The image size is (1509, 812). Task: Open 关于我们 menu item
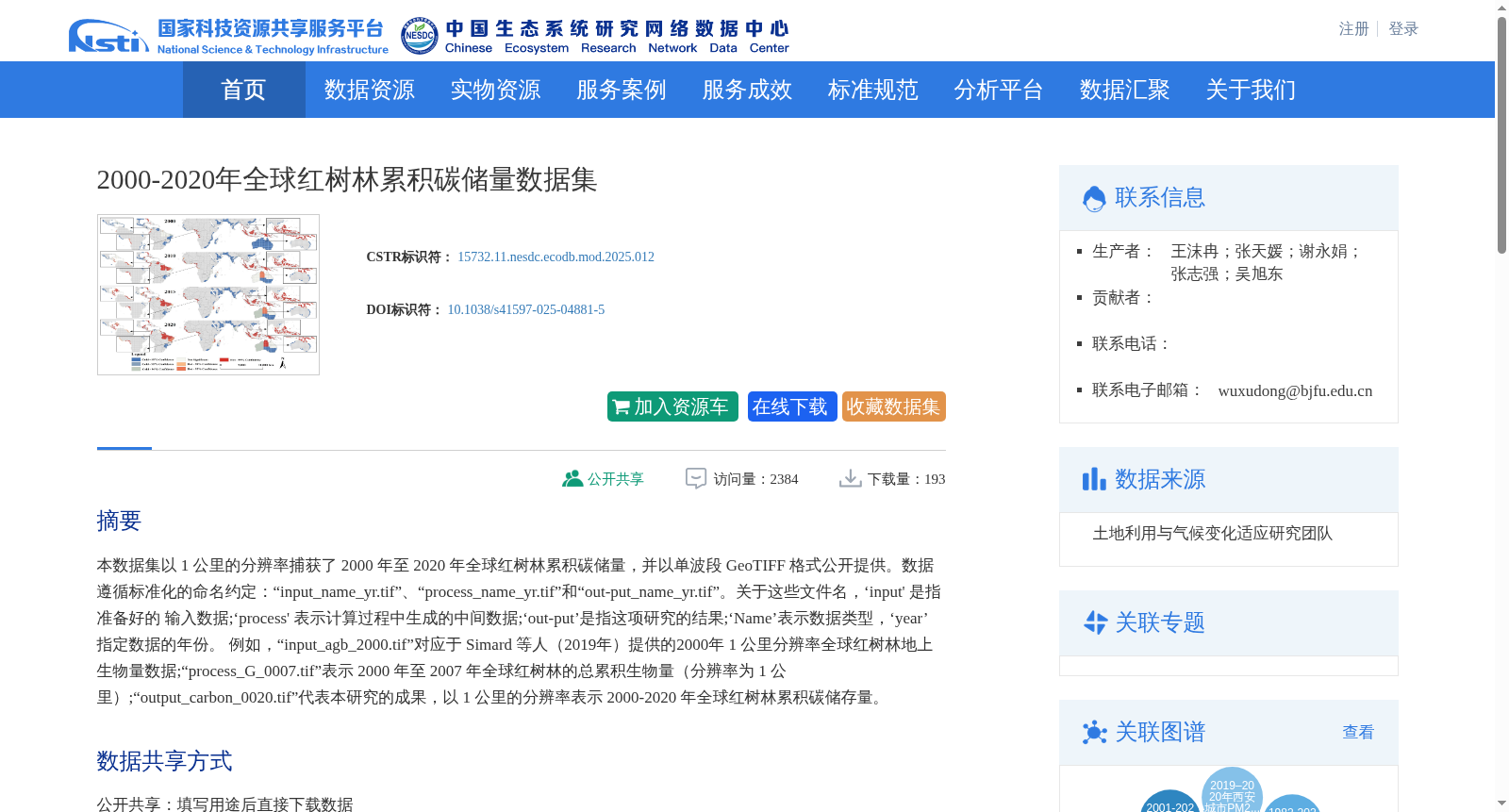pos(1251,90)
